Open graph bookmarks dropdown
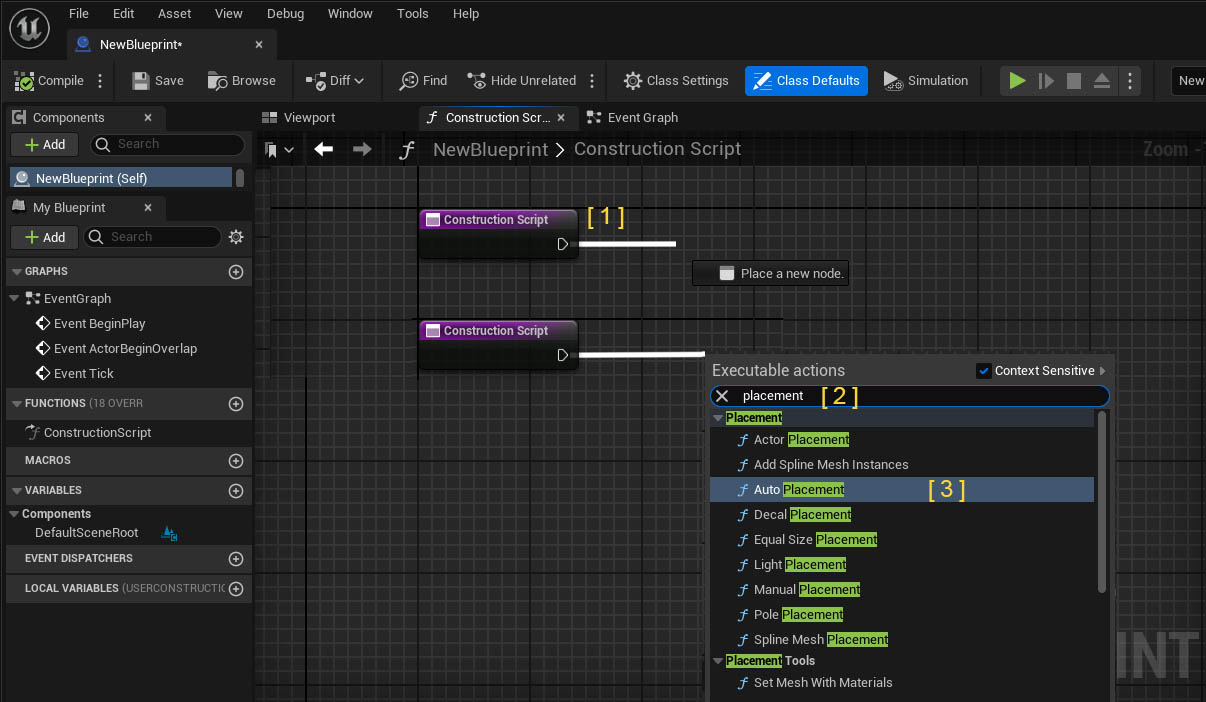Viewport: 1206px width, 702px height. tap(279, 149)
